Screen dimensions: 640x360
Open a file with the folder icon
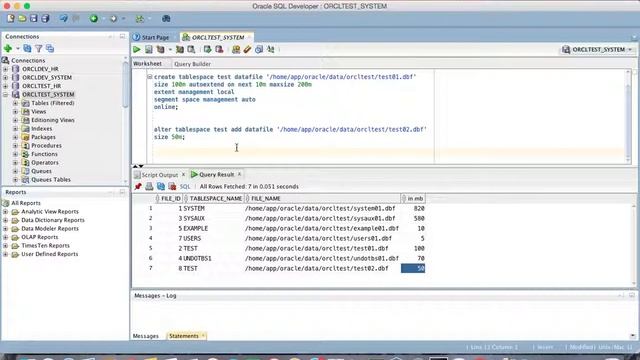22,18
